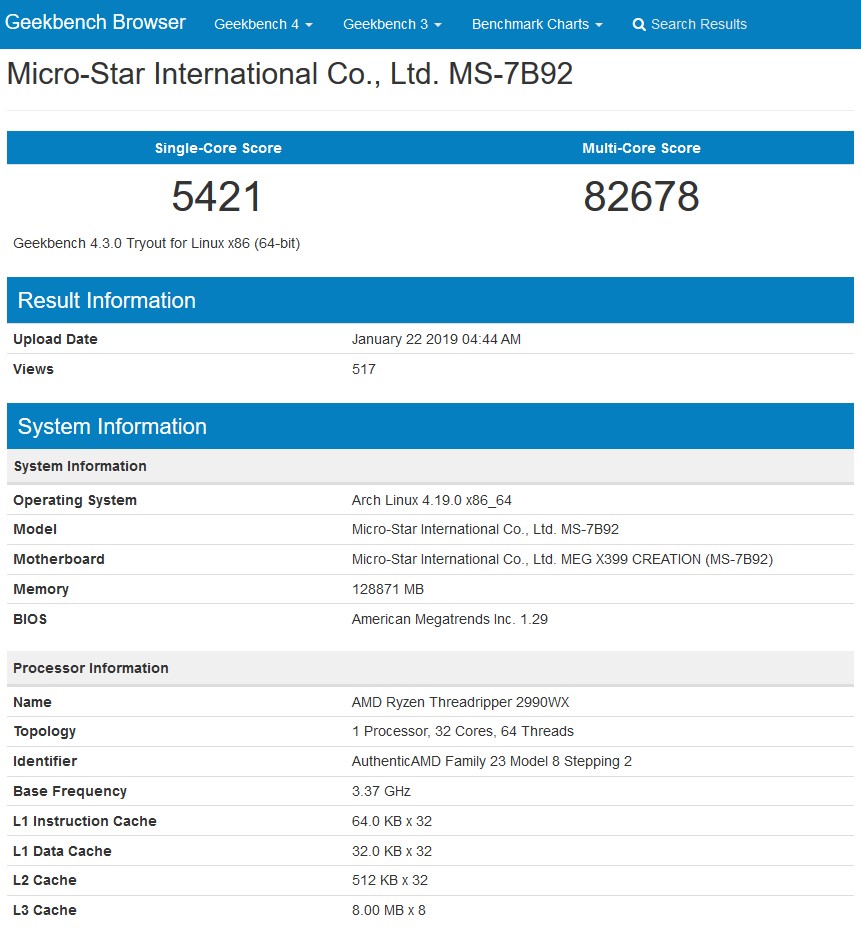Click the 32 Cores, 64 Threads value
861x930 pixels.
click(463, 731)
